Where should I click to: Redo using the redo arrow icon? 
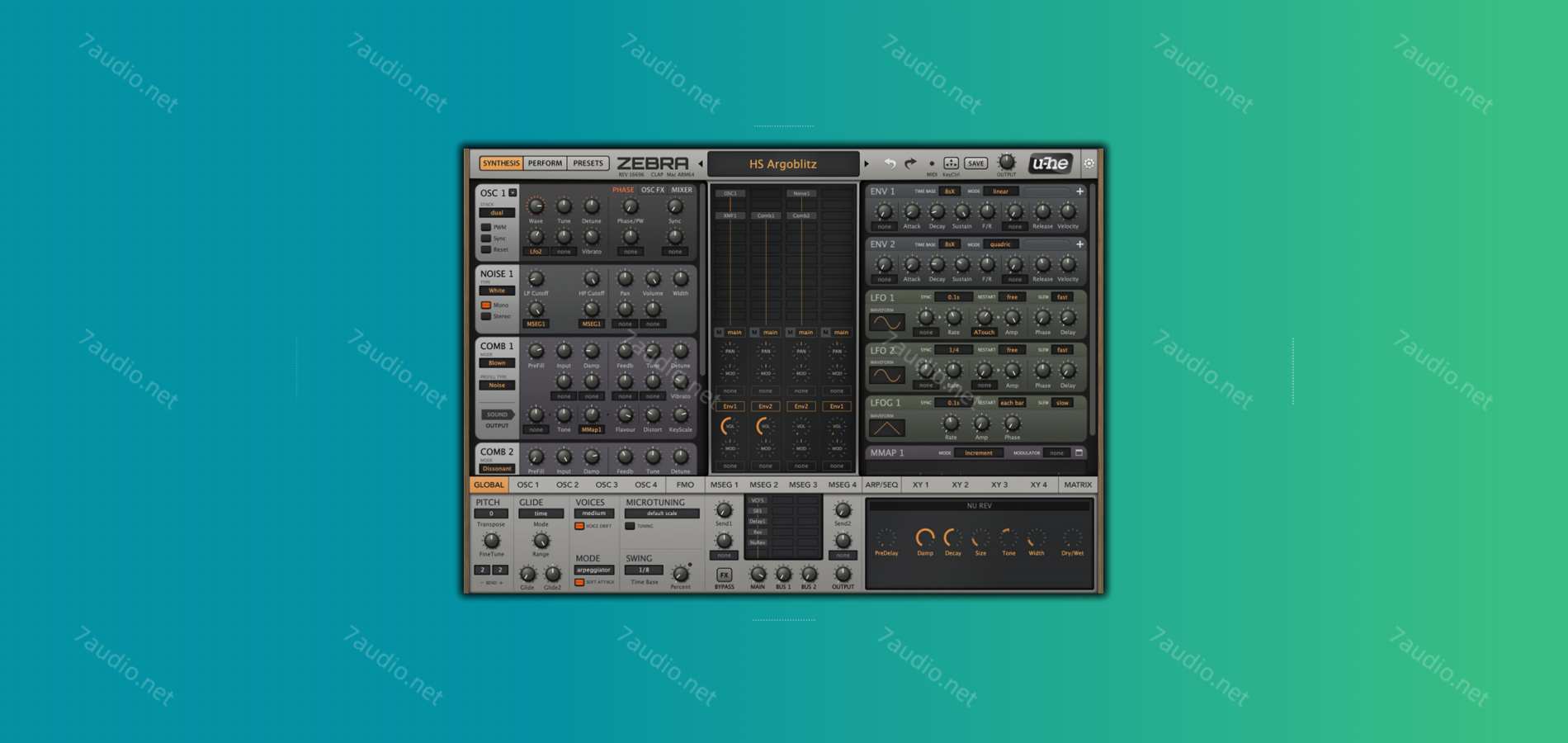[x=910, y=163]
